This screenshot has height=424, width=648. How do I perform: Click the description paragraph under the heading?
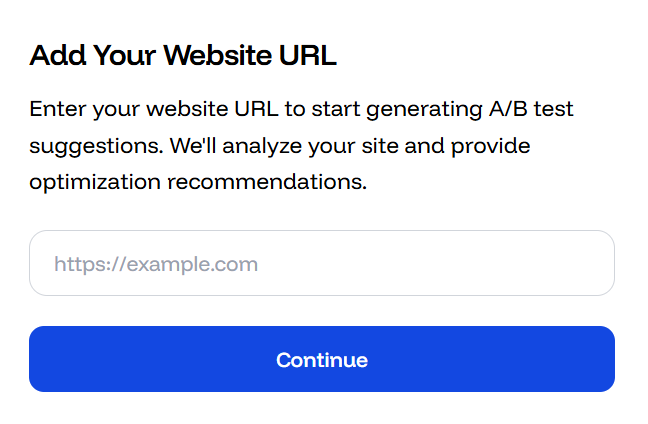pos(300,146)
